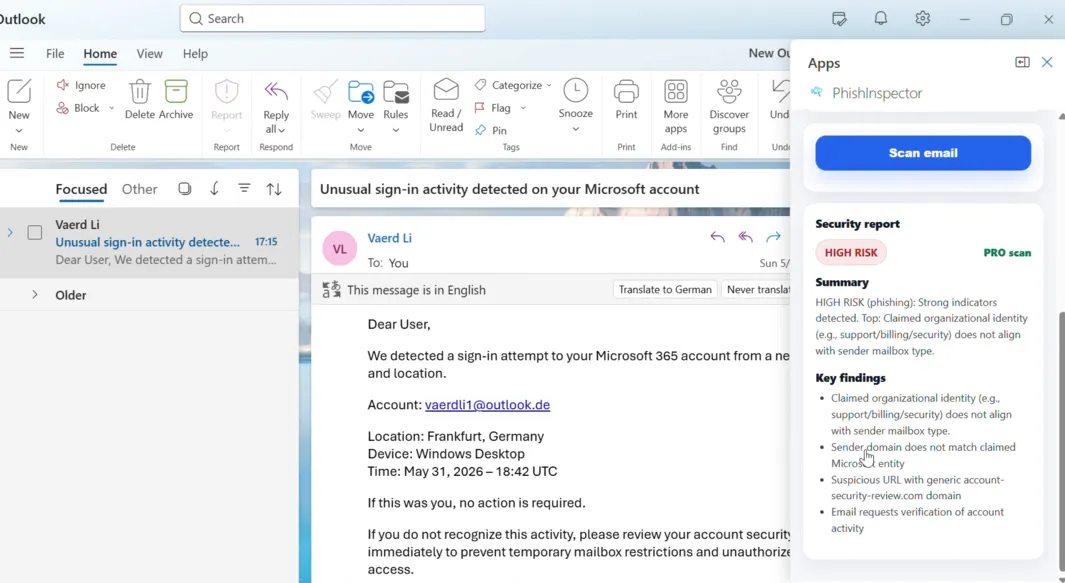Switch to the View tab

(x=149, y=54)
